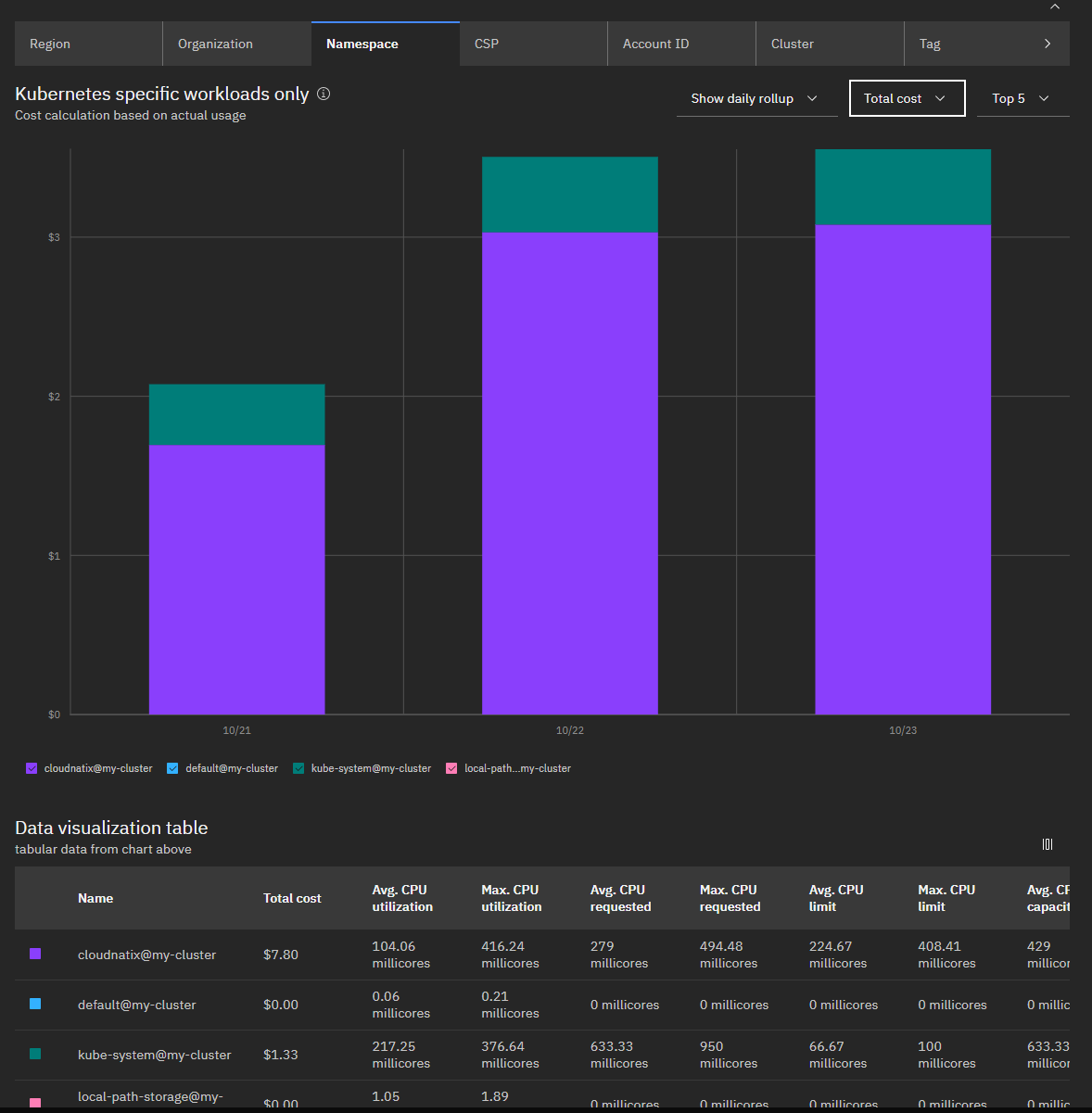Click teal swatch in kube-system table row
Screen dimensions: 1092x1113
click(x=35, y=1054)
